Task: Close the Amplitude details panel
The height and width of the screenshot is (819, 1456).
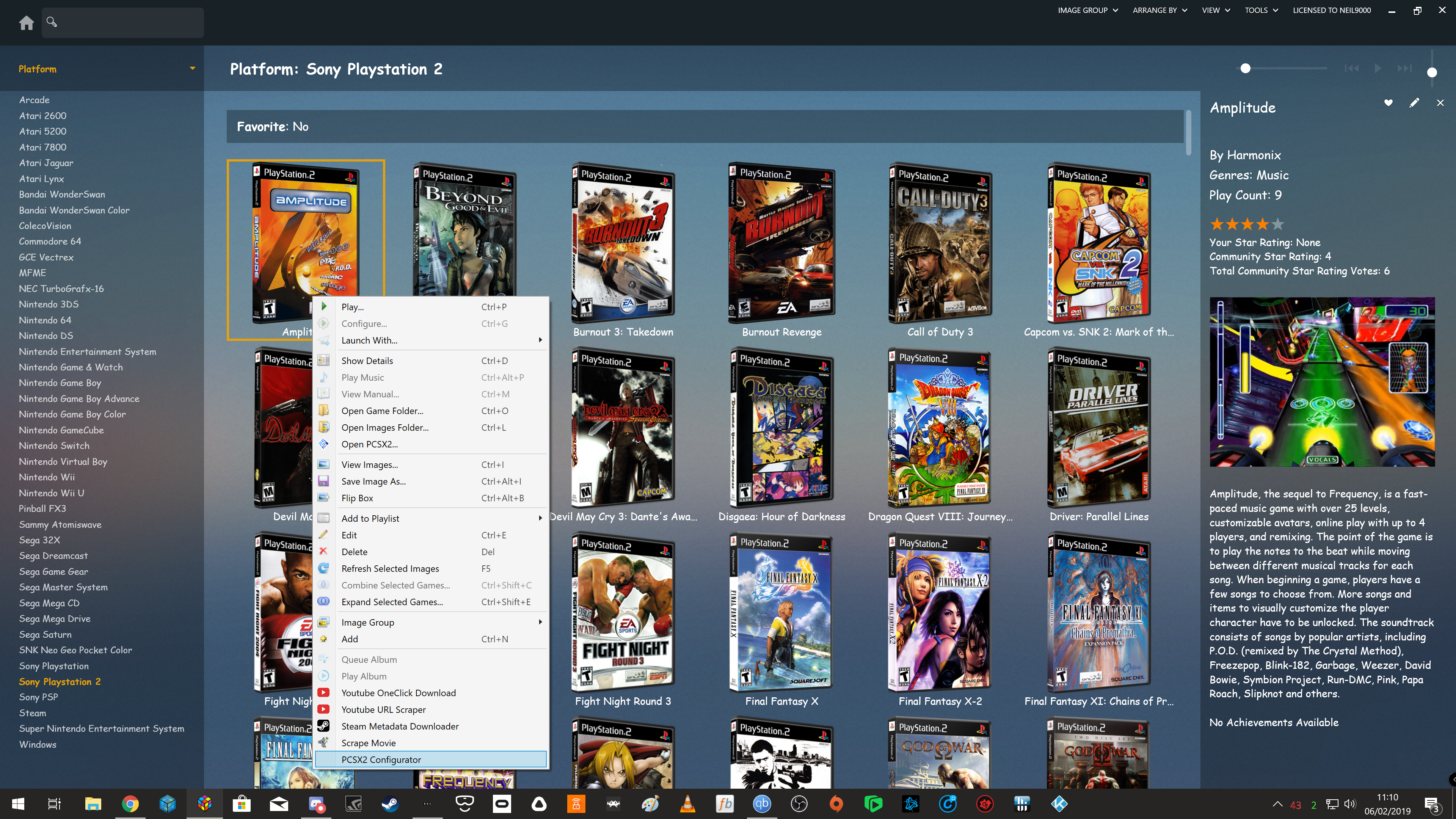Action: [x=1440, y=103]
